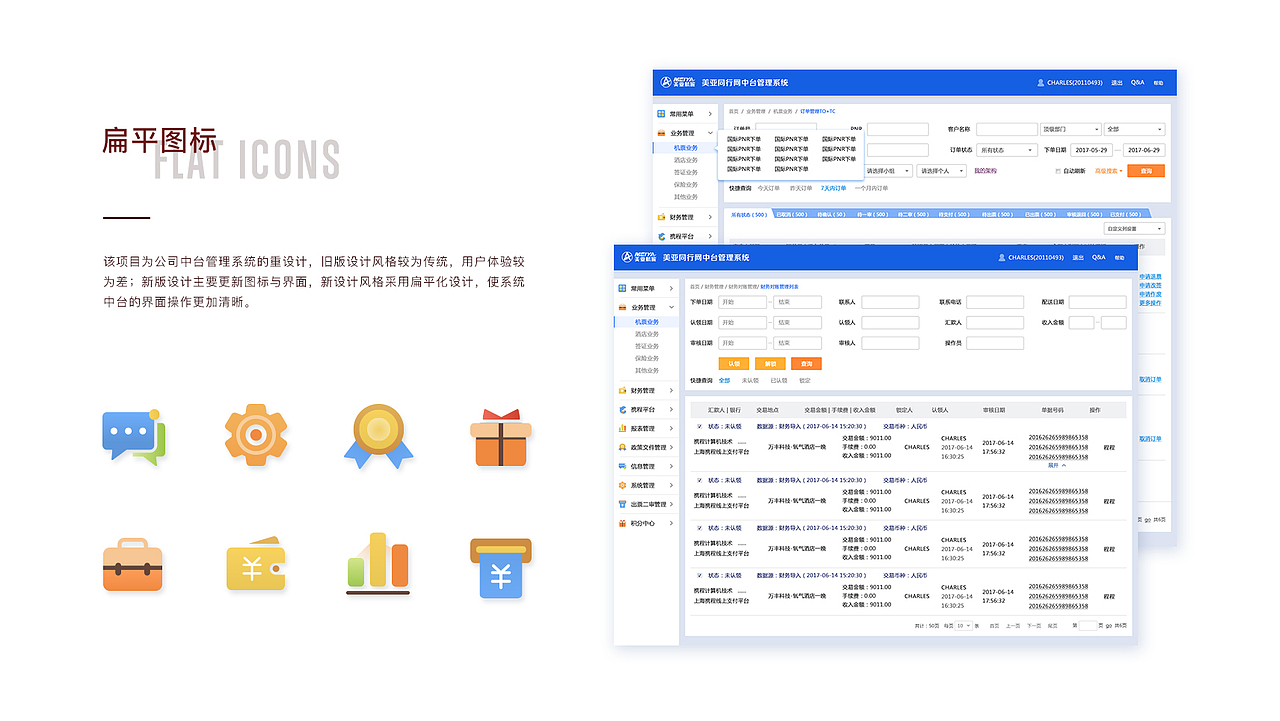The height and width of the screenshot is (721, 1280).
Task: Click the large orange briefcase icon
Action: (133, 564)
